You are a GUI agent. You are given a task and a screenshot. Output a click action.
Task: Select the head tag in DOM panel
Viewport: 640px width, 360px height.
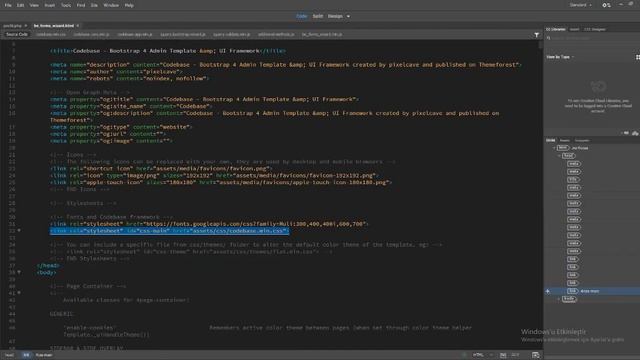point(568,156)
